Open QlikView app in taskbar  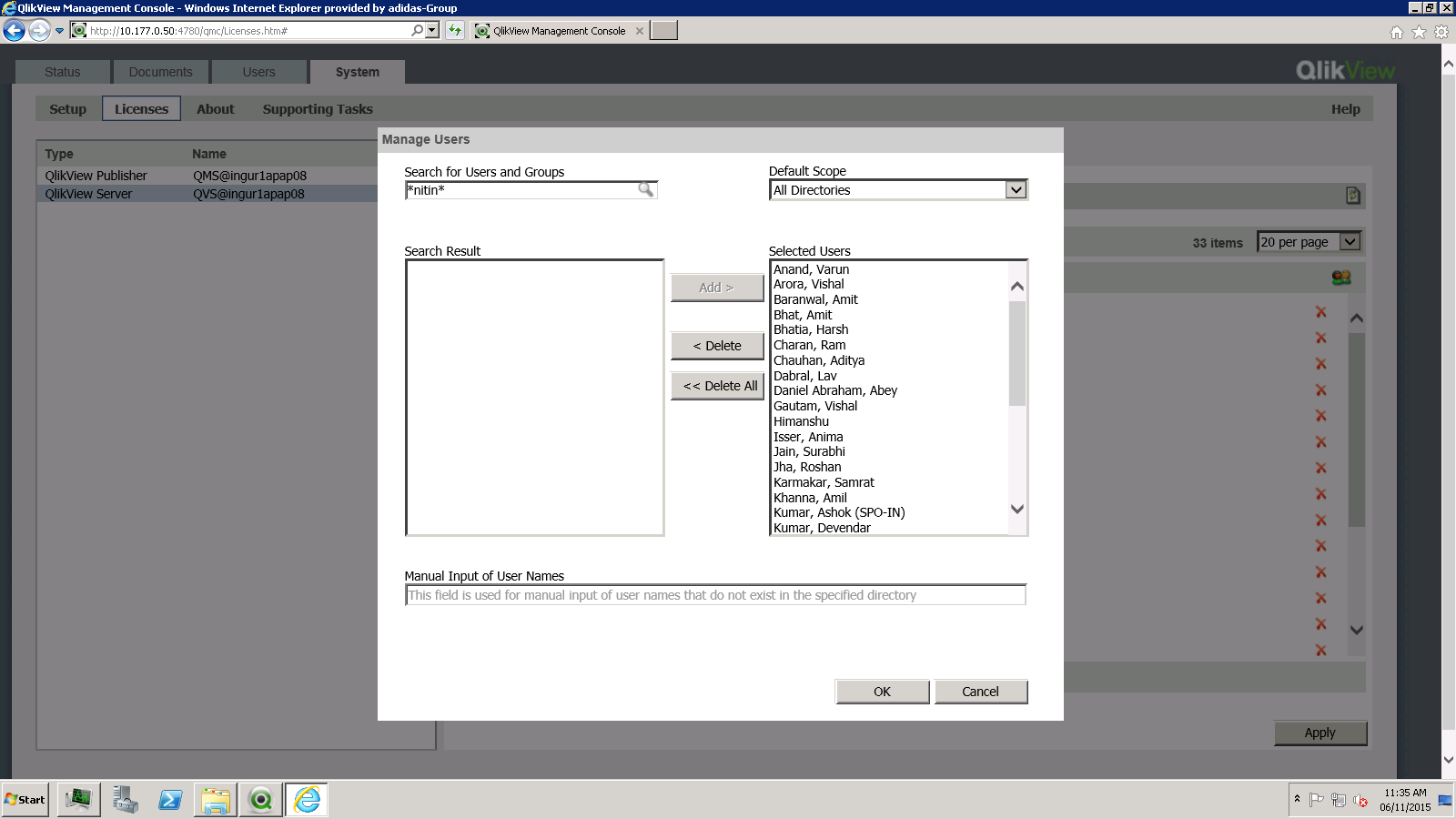pos(261,800)
